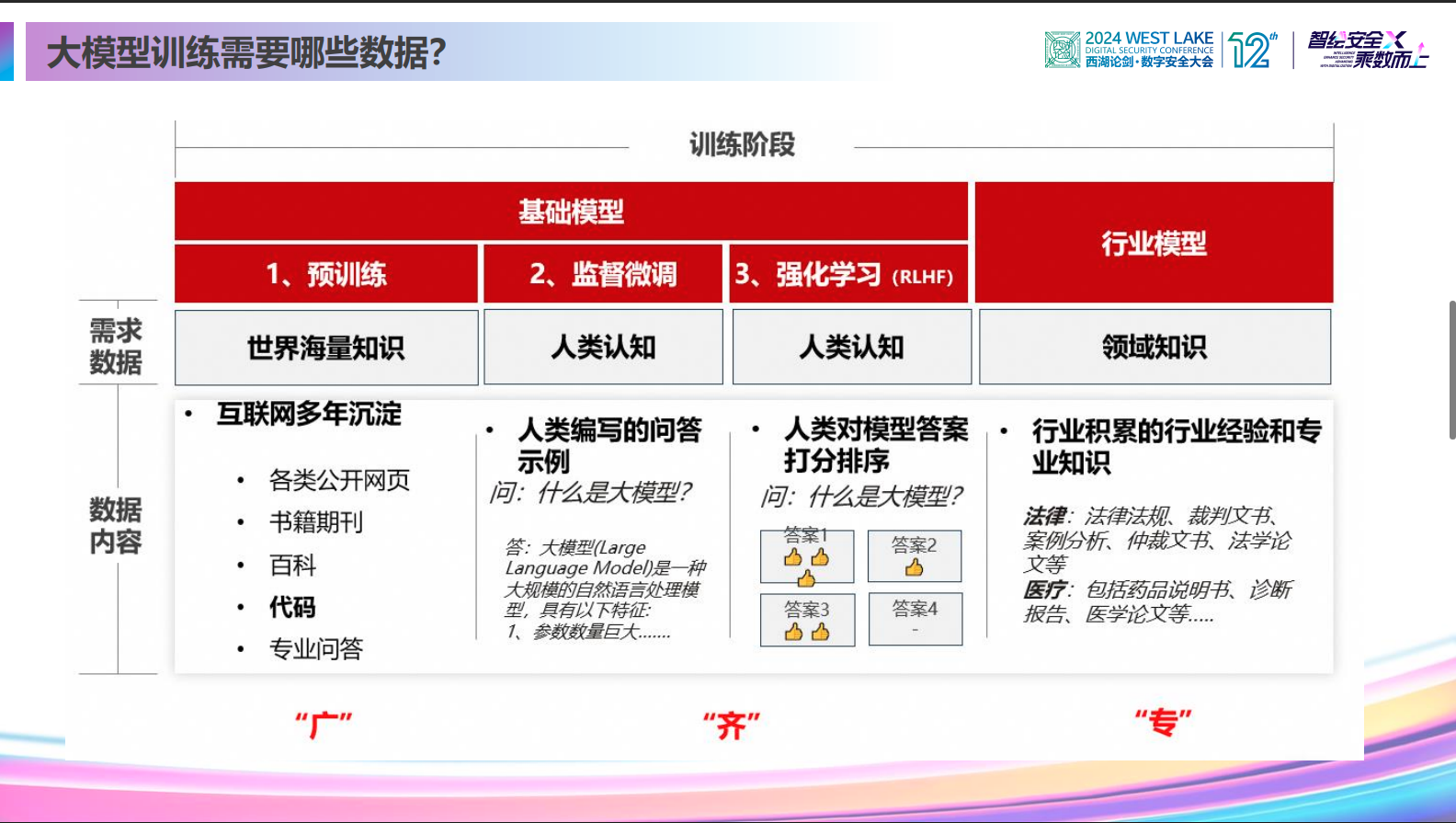Select the 基础模型 header bar
Image resolution: width=1456 pixels, height=823 pixels.
[571, 211]
